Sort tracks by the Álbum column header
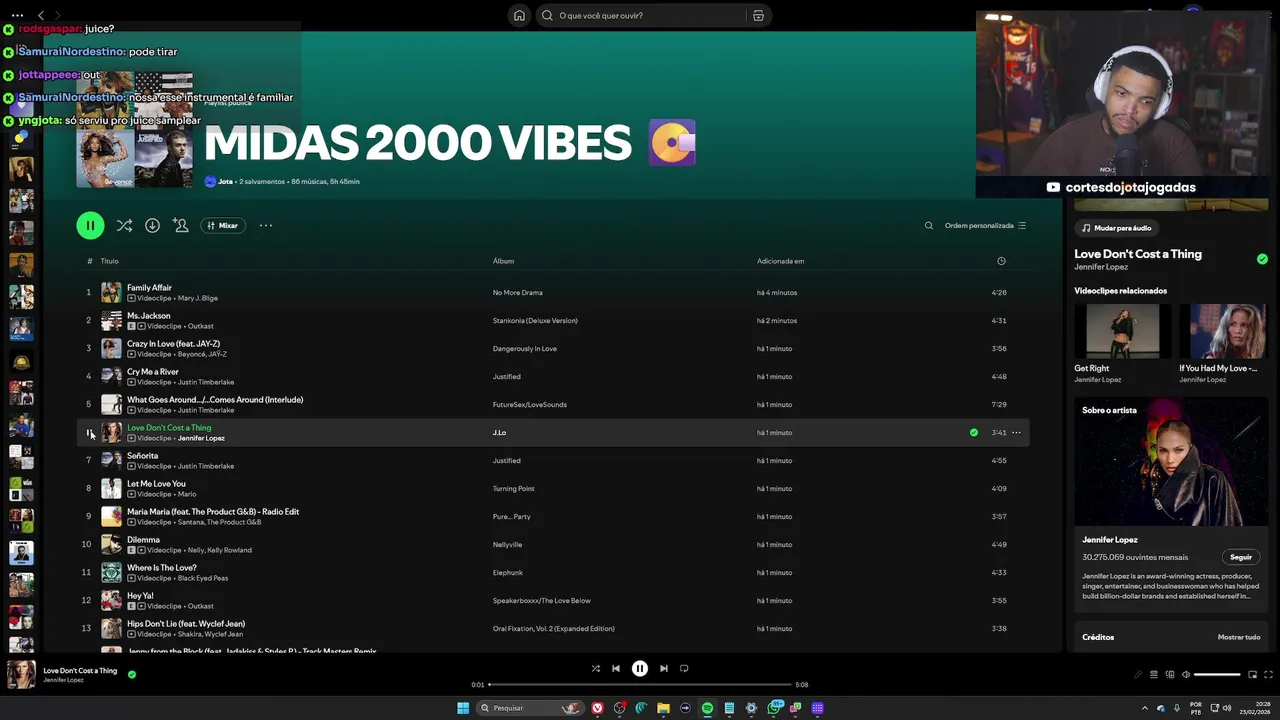Screen dimensions: 1280x720 point(503,261)
